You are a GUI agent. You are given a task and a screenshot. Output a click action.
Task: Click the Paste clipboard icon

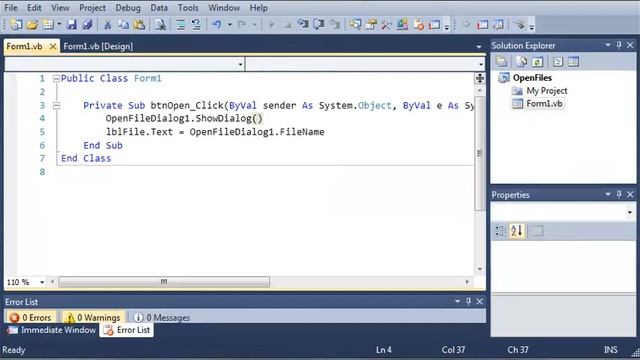tap(139, 25)
